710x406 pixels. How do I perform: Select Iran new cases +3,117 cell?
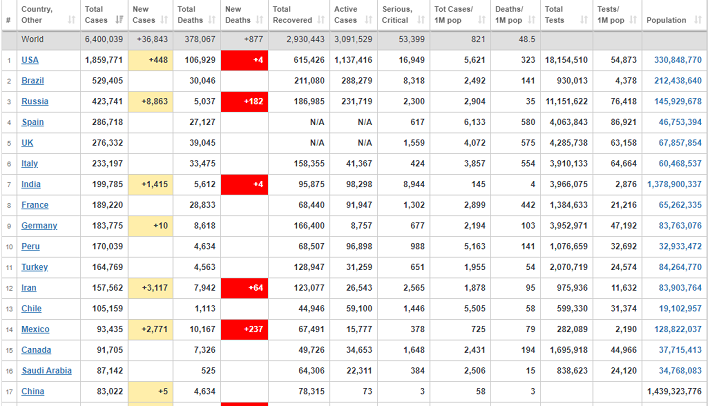pos(150,288)
